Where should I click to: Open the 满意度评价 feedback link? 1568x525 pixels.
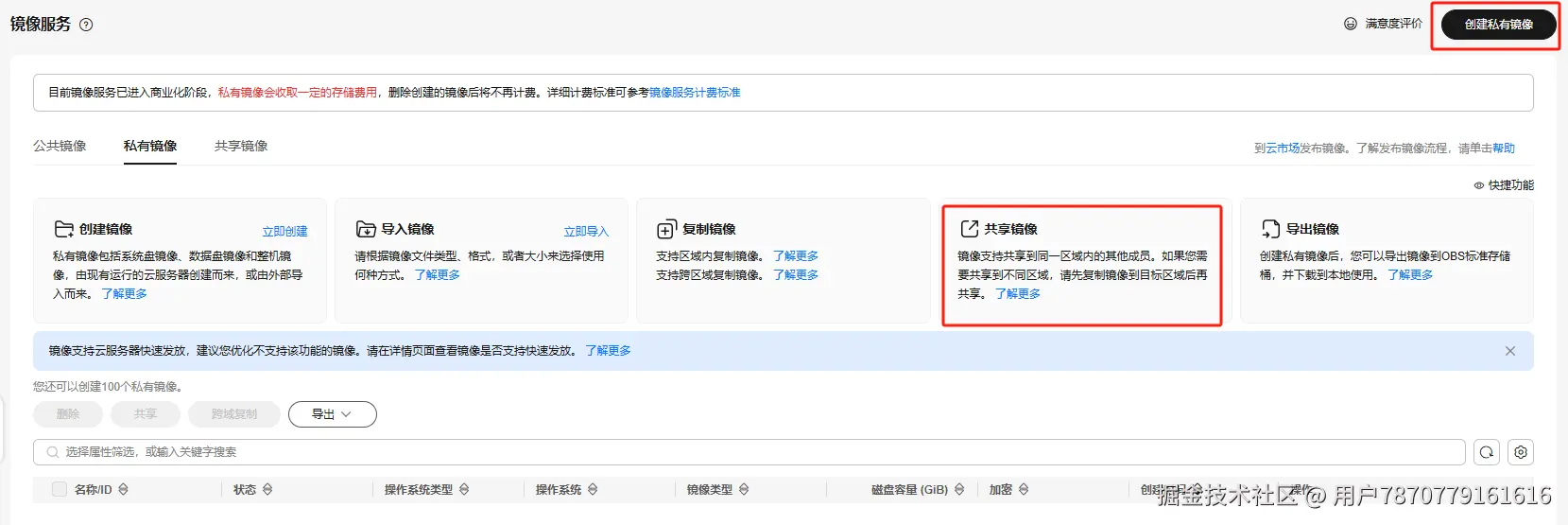(1393, 24)
